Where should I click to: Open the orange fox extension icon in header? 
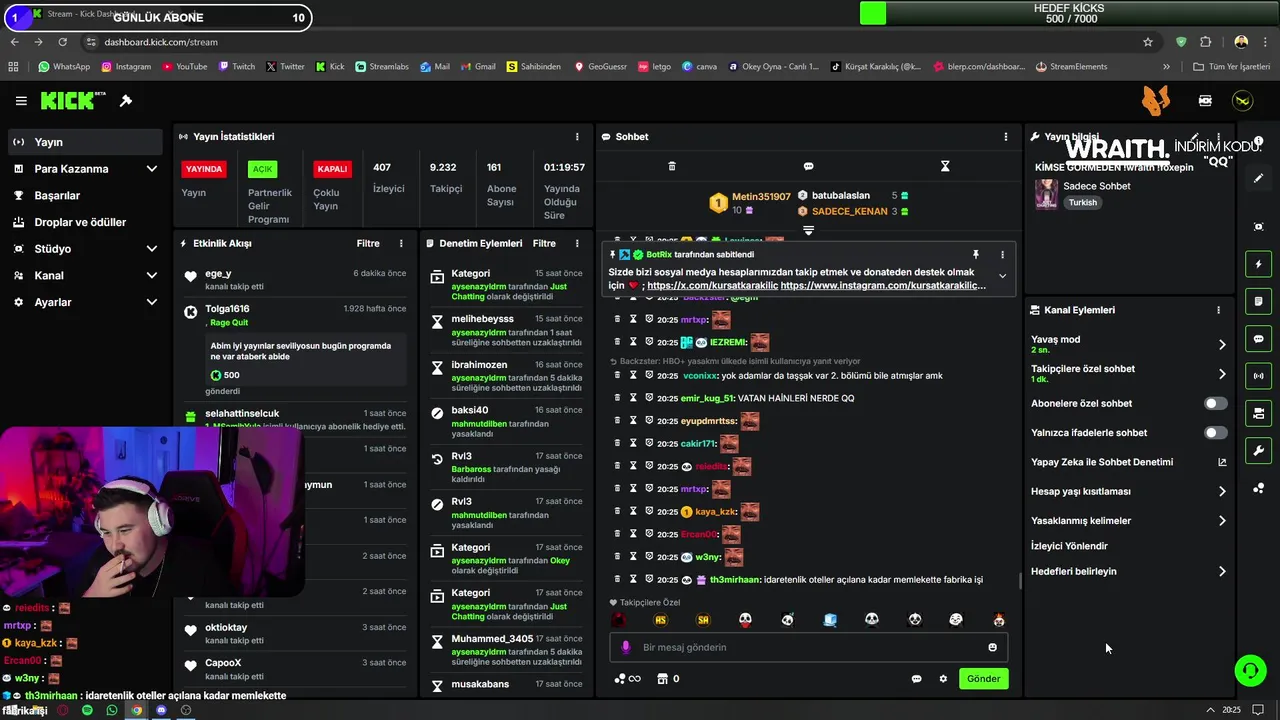(1156, 100)
